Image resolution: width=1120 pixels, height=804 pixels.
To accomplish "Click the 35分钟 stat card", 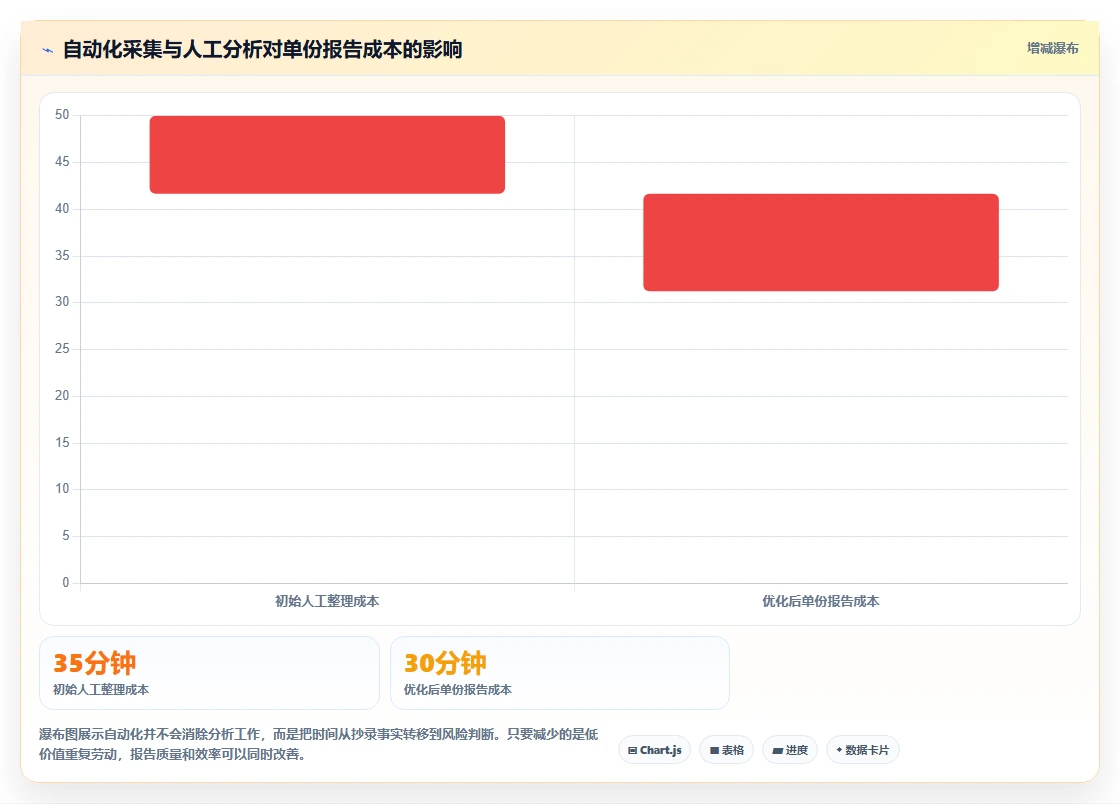I will [x=209, y=673].
